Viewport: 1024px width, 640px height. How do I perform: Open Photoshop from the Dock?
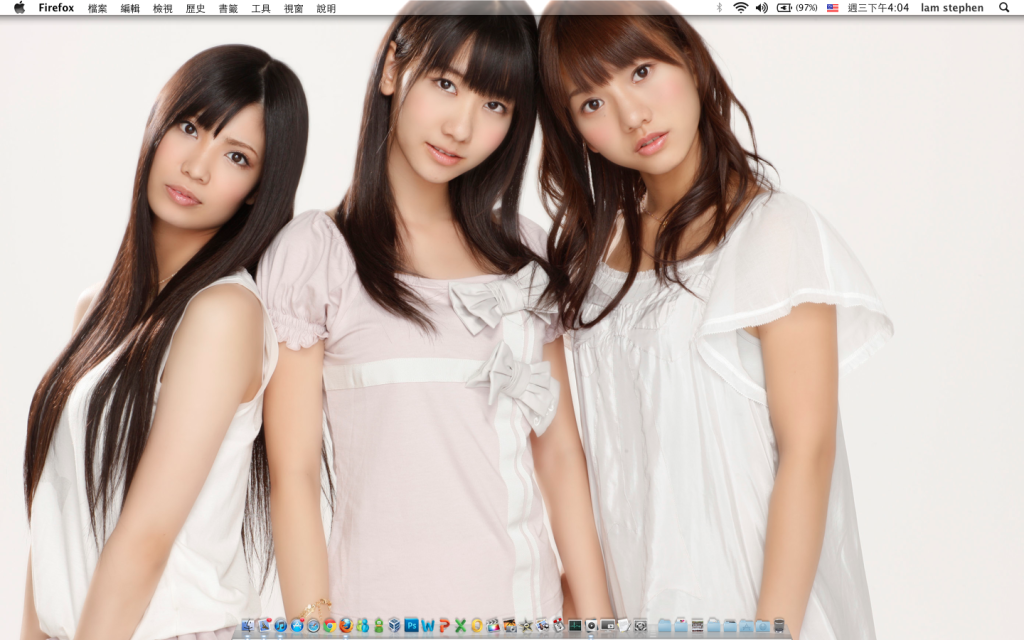pos(411,626)
